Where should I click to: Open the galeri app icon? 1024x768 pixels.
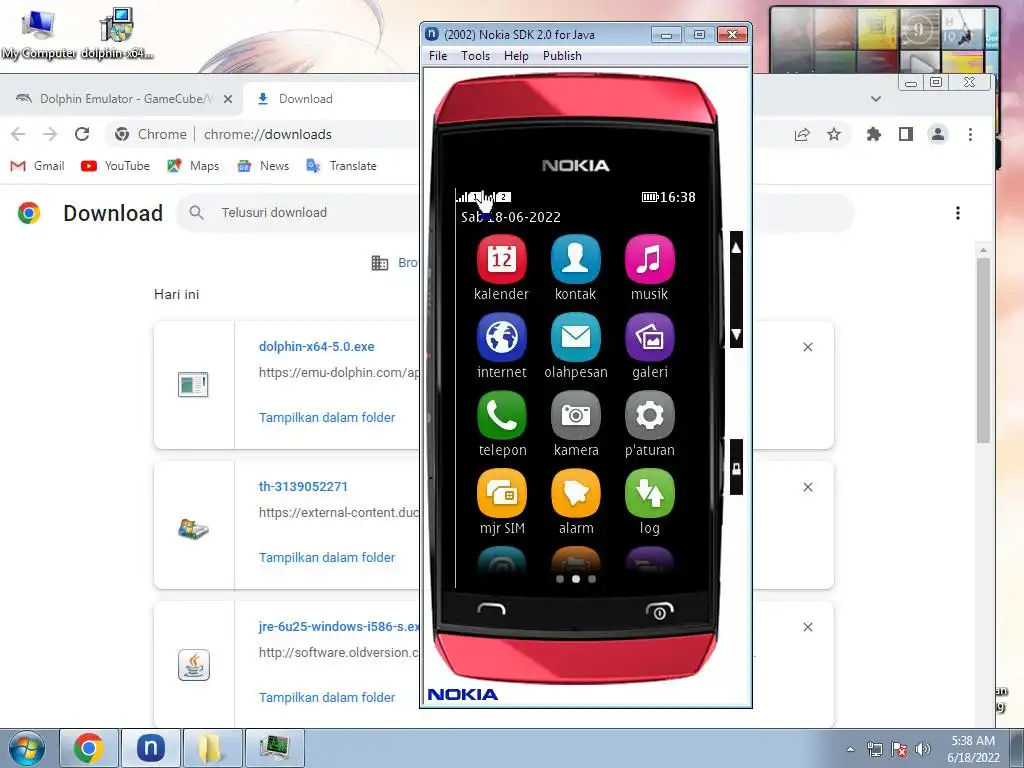649,338
